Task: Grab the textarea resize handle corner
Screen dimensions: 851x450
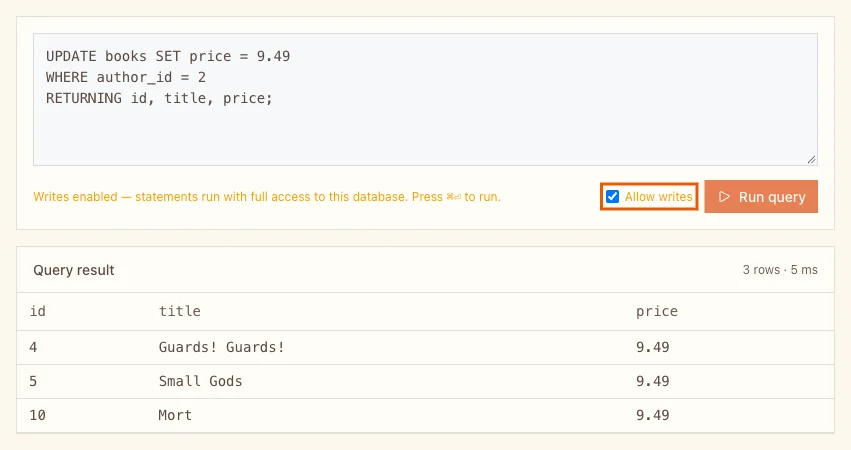Action: coord(811,160)
